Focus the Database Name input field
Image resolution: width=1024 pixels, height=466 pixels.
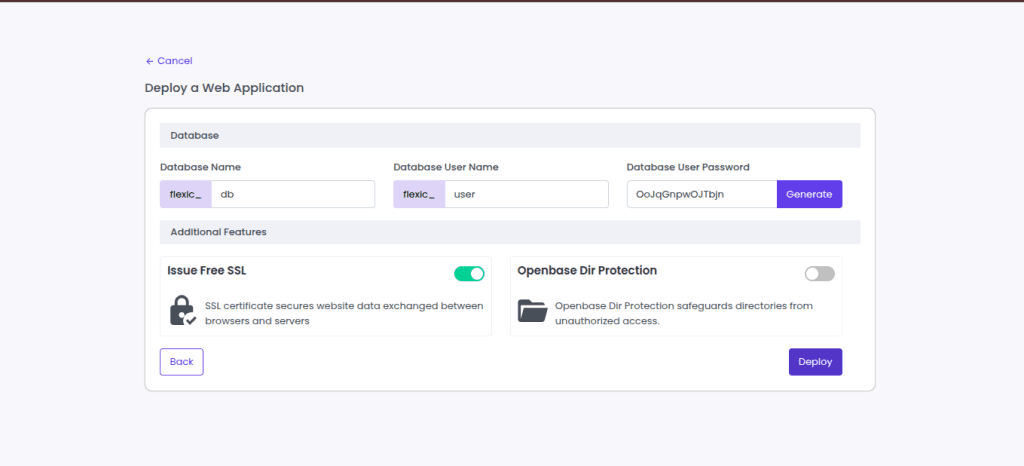click(292, 194)
